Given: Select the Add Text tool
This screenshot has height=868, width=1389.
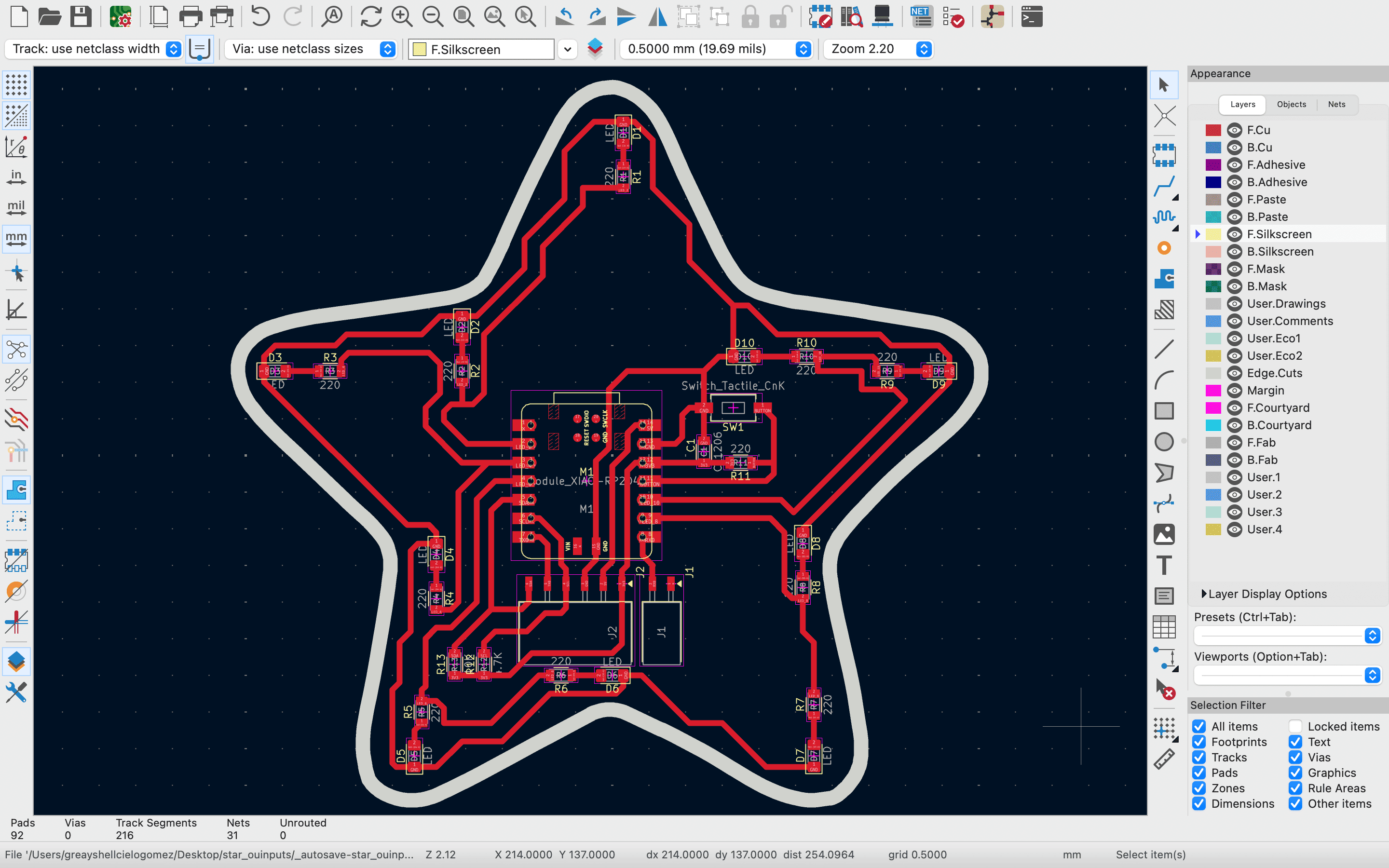Looking at the screenshot, I should [1164, 566].
